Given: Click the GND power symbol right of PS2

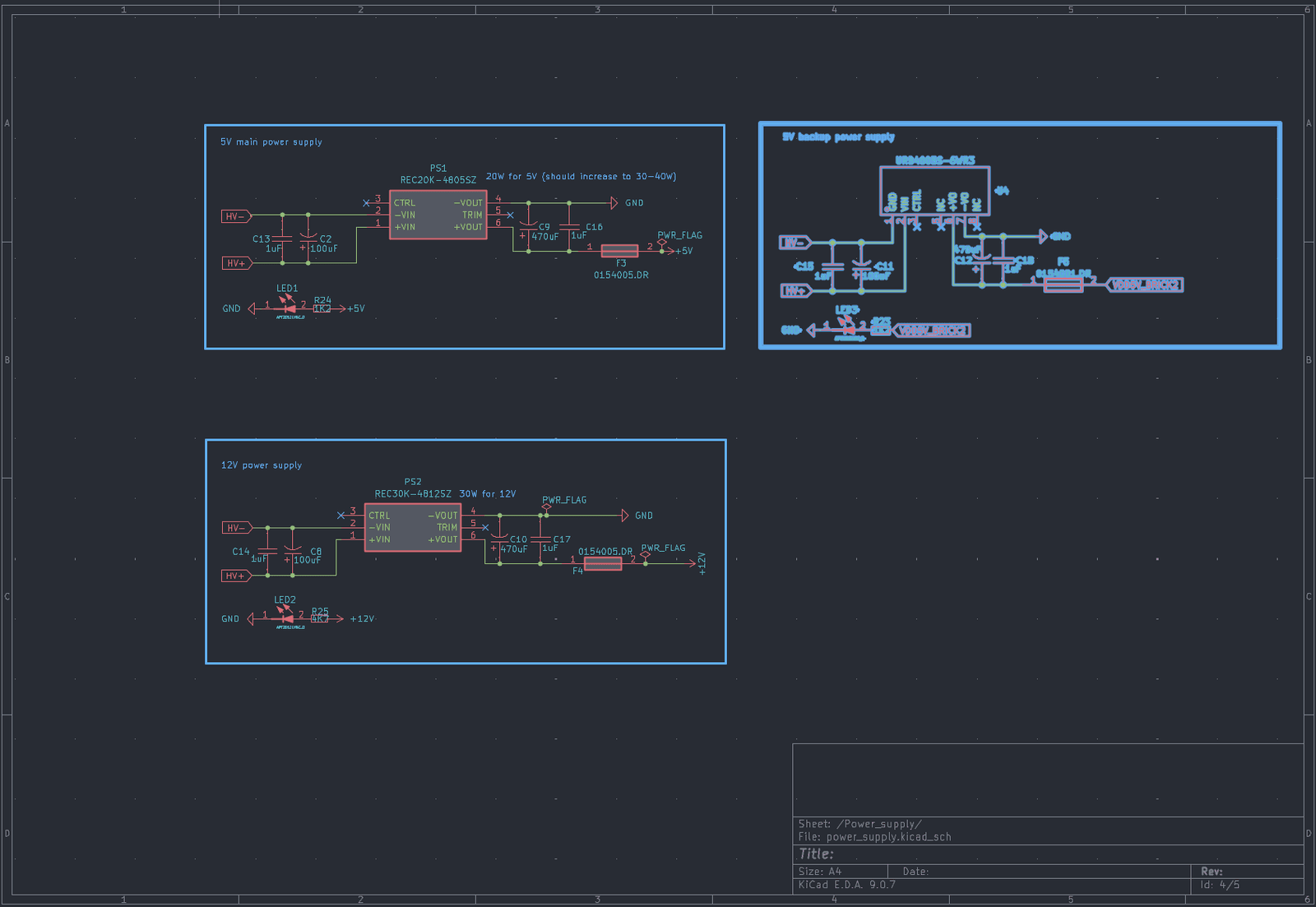Looking at the screenshot, I should [x=625, y=516].
